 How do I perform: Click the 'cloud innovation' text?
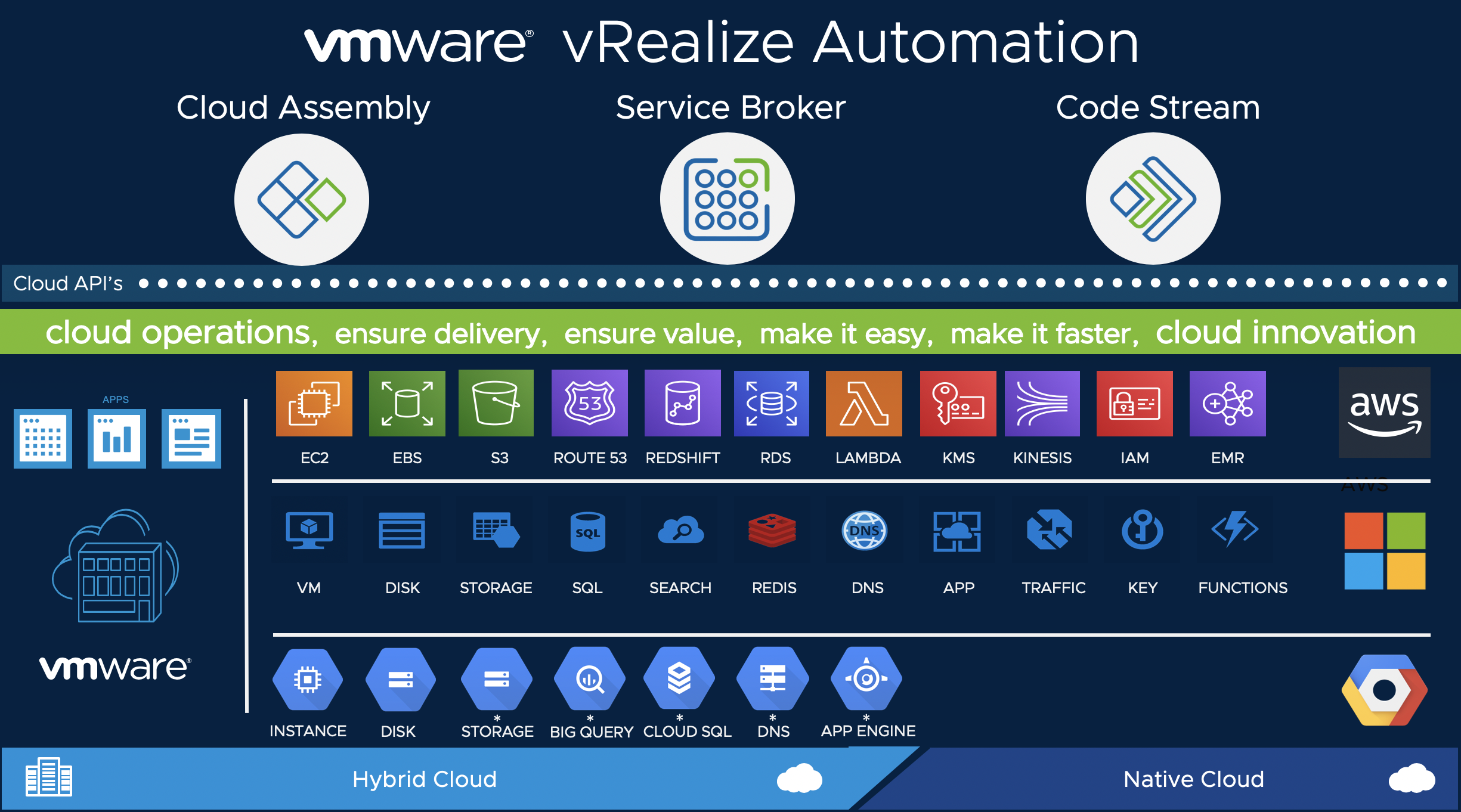pos(1286,332)
